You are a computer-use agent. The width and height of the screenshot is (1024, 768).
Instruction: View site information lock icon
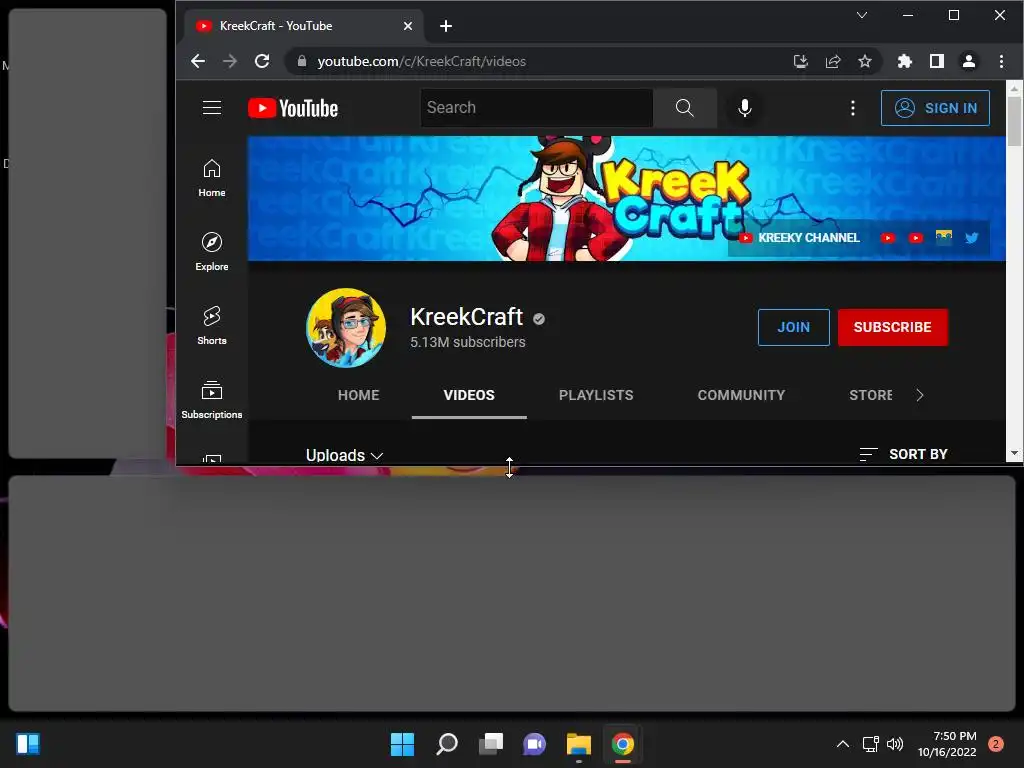[302, 61]
